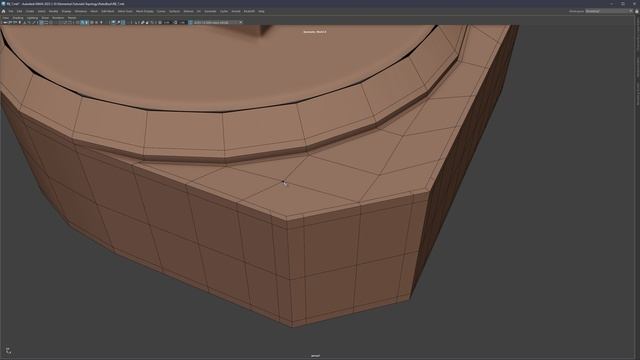The height and width of the screenshot is (360, 640).
Task: Open the viewport View panel menu
Action: (6, 18)
